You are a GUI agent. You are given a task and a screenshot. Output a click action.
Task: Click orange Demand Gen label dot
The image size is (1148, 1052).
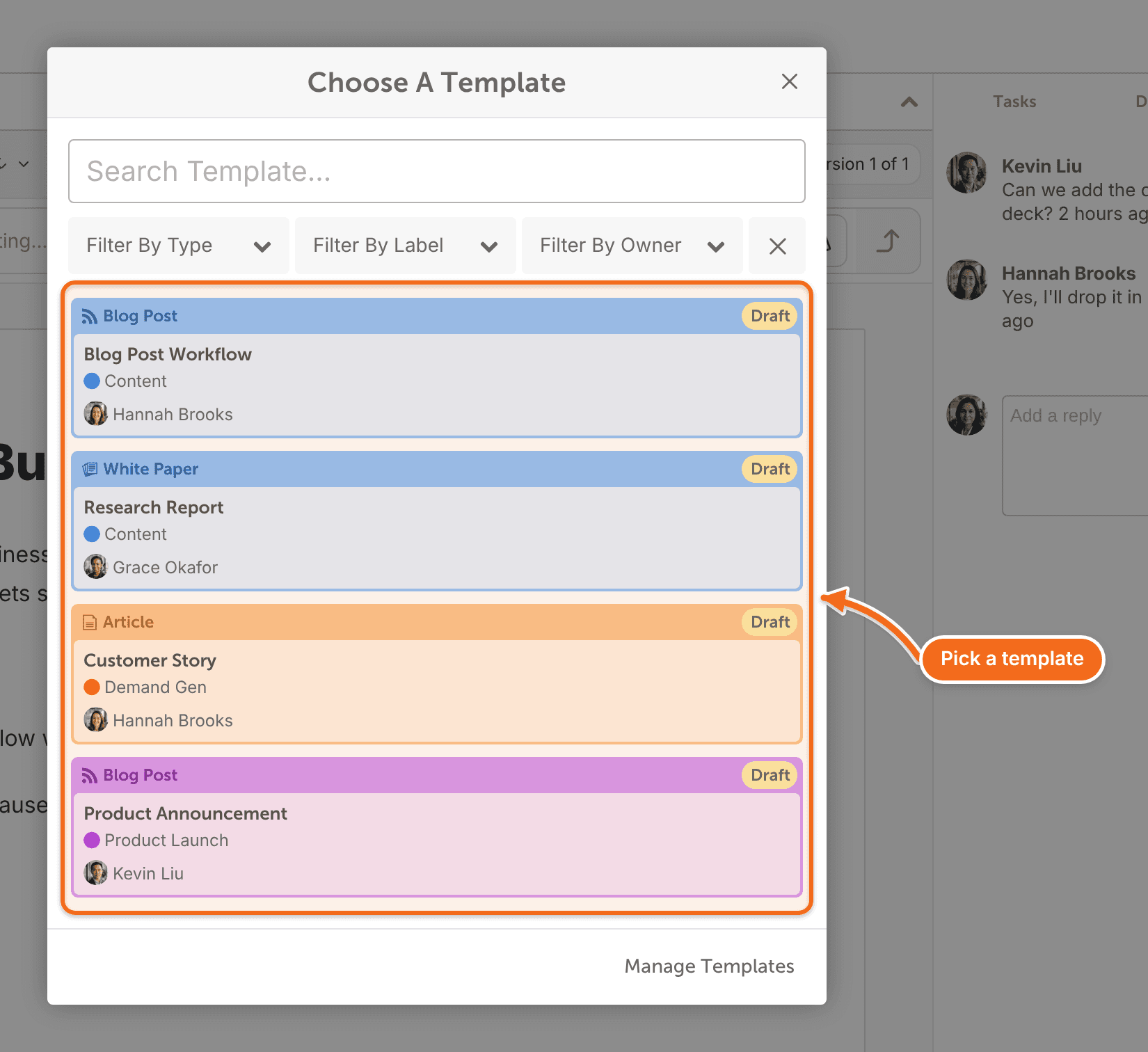[92, 687]
